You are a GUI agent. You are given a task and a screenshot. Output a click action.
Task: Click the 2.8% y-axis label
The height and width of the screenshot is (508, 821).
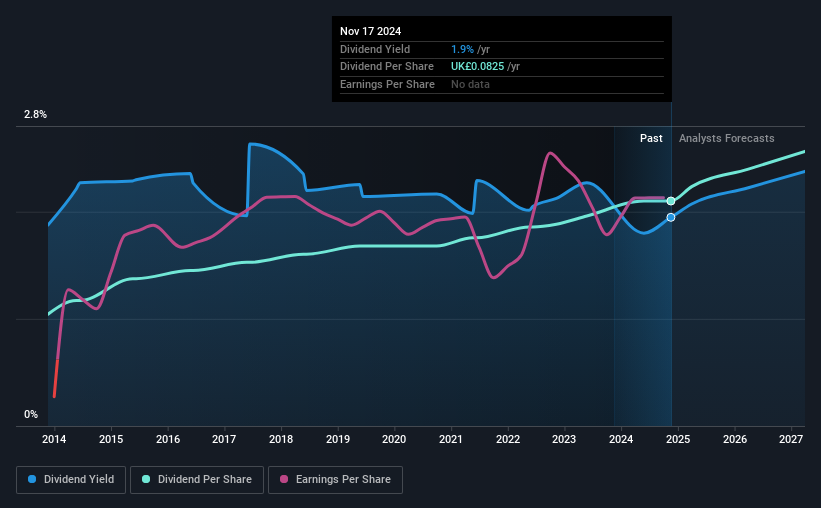pos(35,115)
